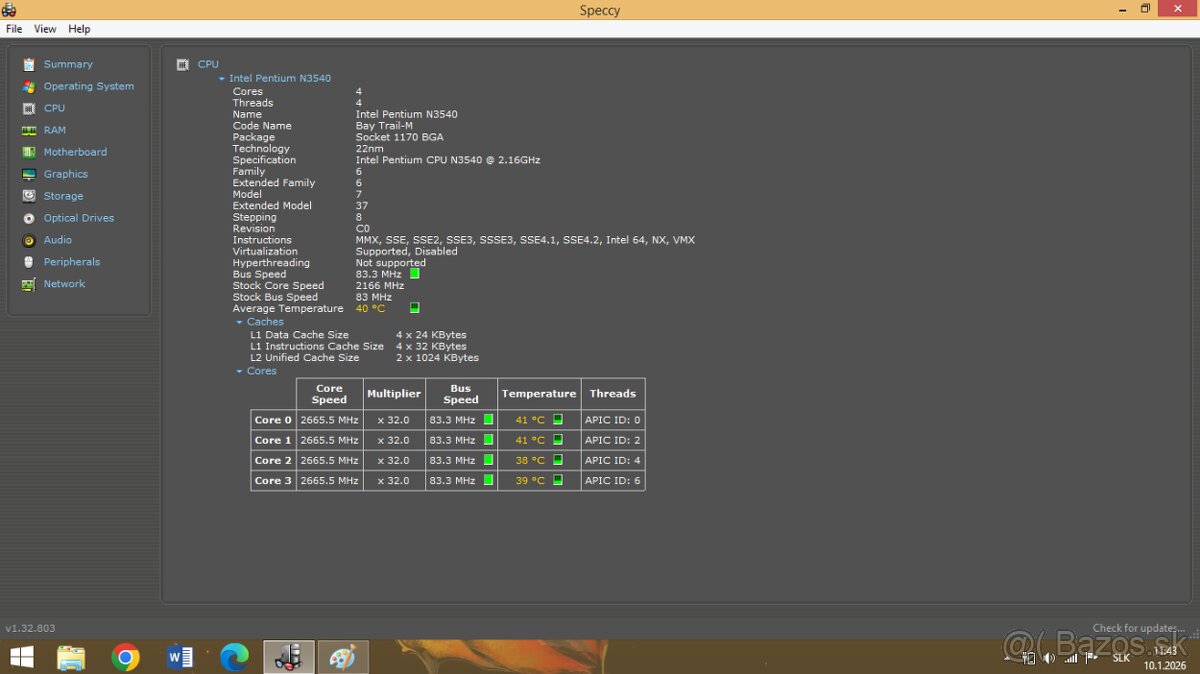Click the Check for updates link

[x=1139, y=627]
